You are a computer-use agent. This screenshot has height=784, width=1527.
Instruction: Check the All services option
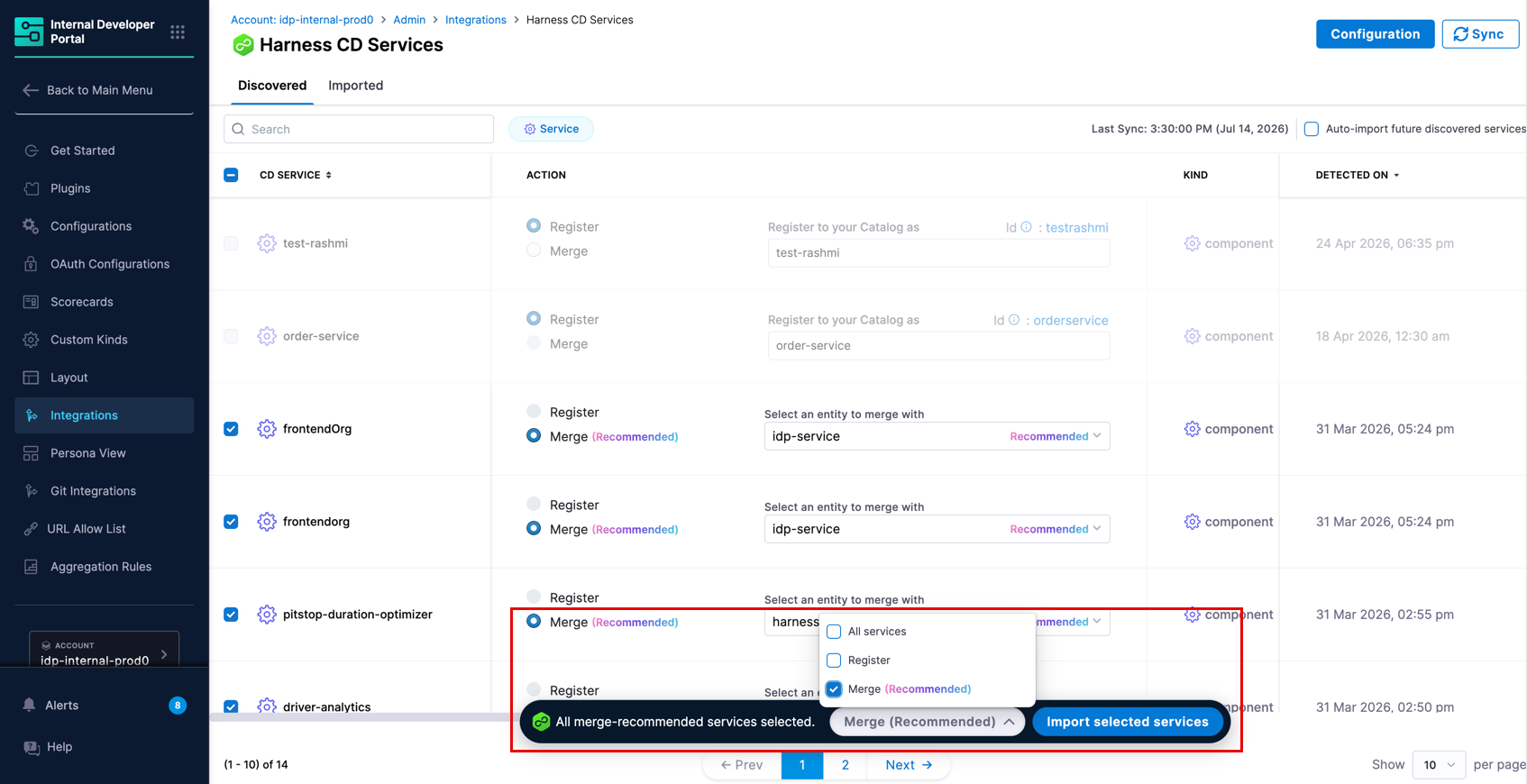tap(834, 632)
